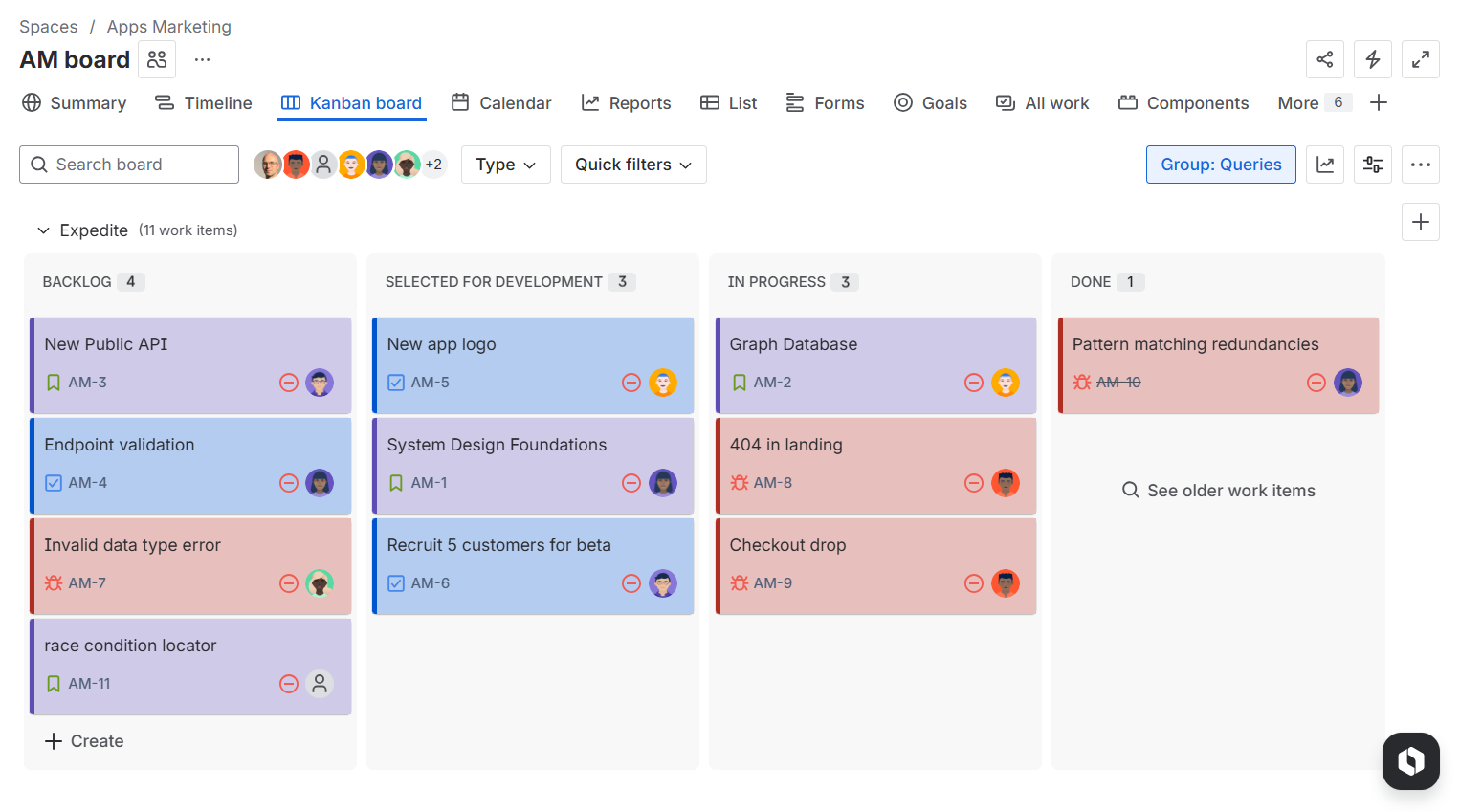Click the blocked indicator on New Public API
This screenshot has height=812, width=1460.
coord(289,382)
